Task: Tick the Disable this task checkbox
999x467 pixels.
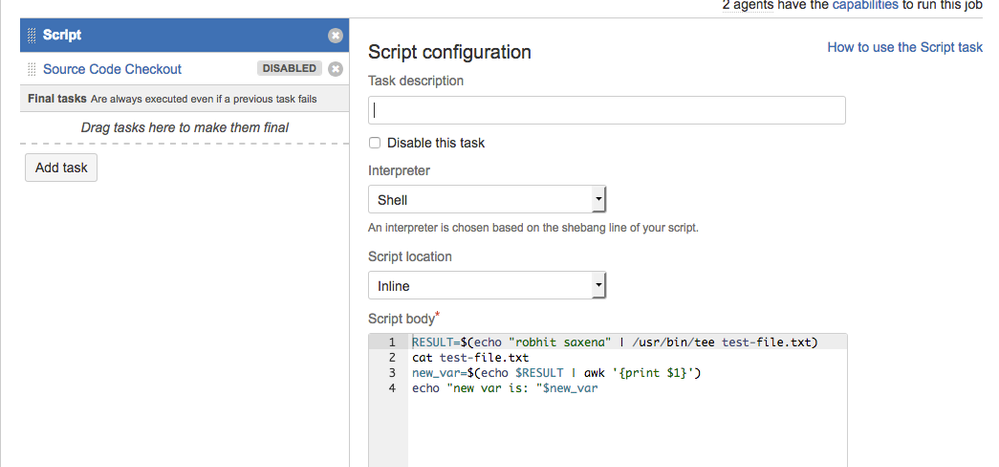Action: (375, 143)
